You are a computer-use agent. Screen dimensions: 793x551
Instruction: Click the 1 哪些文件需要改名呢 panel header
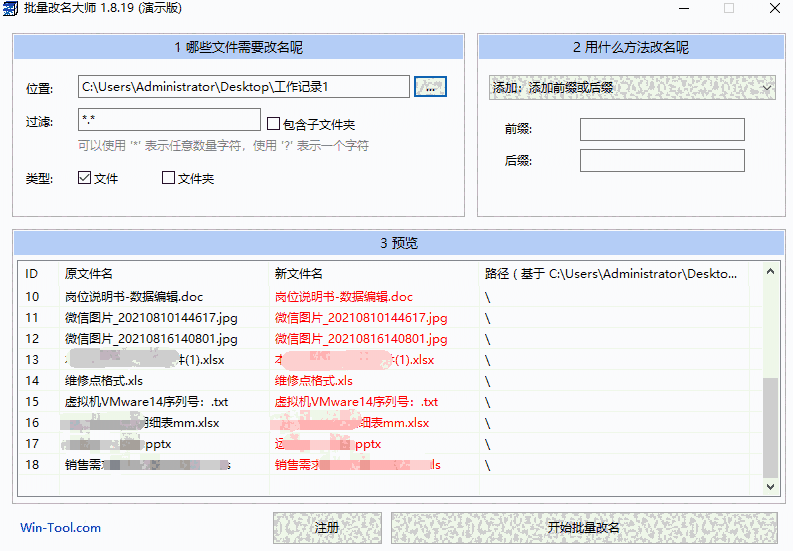click(238, 47)
